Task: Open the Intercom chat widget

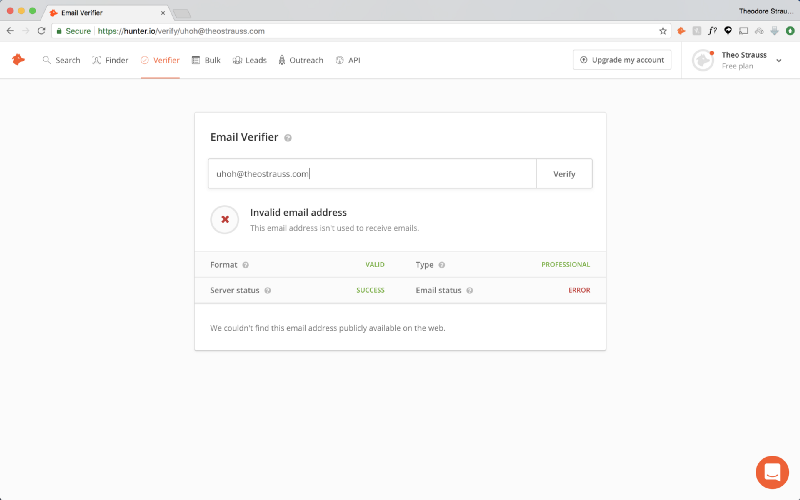Action: [x=772, y=472]
